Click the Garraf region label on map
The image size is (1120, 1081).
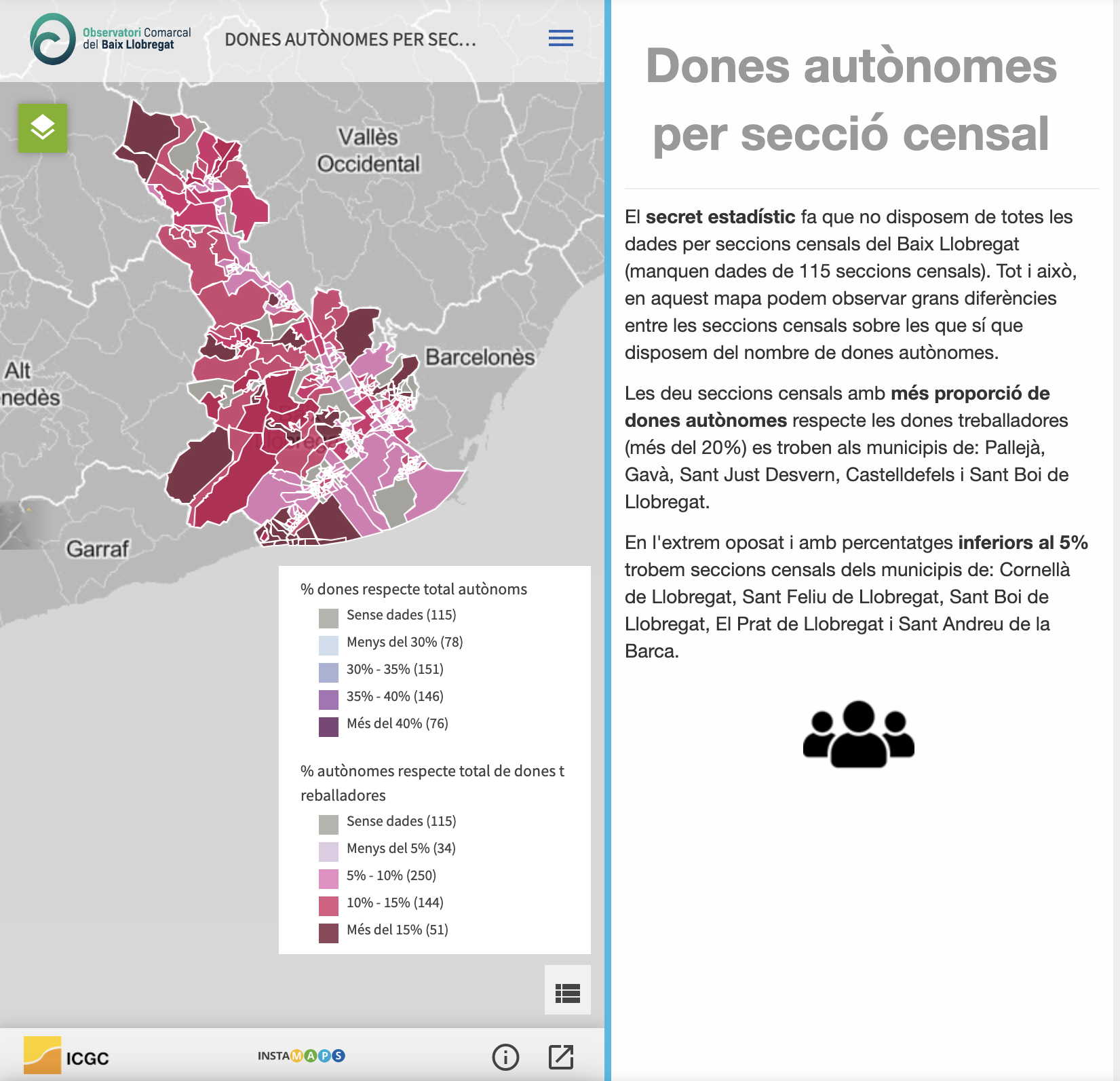pos(97,548)
